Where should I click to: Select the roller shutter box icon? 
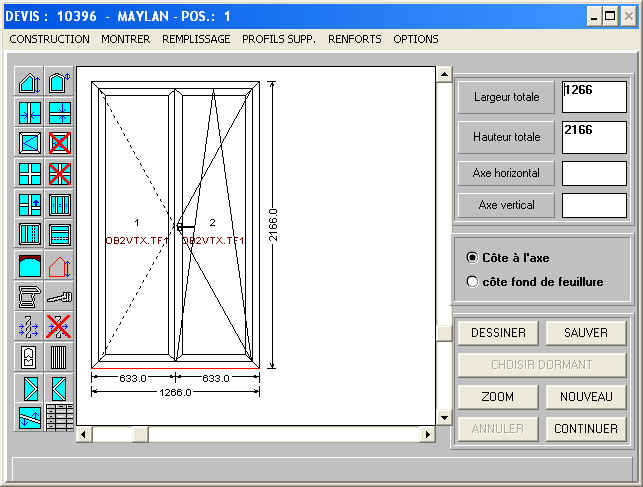pyautogui.click(x=29, y=265)
